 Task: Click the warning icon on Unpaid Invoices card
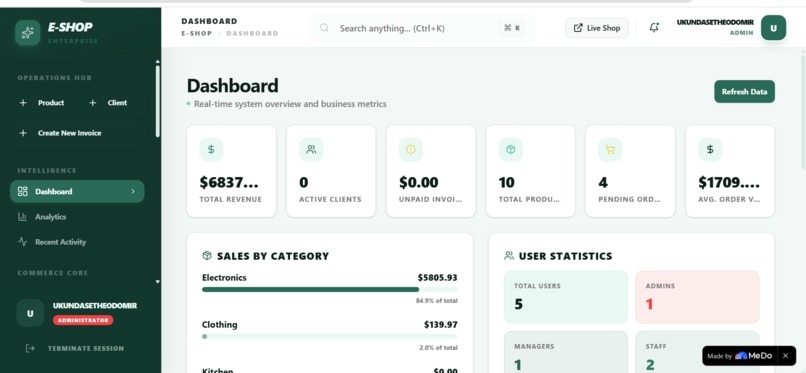411,150
